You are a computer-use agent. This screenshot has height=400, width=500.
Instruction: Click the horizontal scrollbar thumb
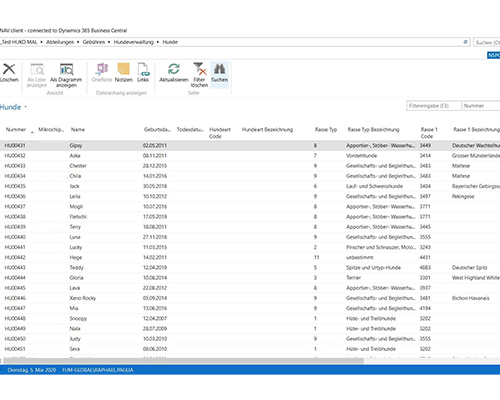click(x=183, y=361)
